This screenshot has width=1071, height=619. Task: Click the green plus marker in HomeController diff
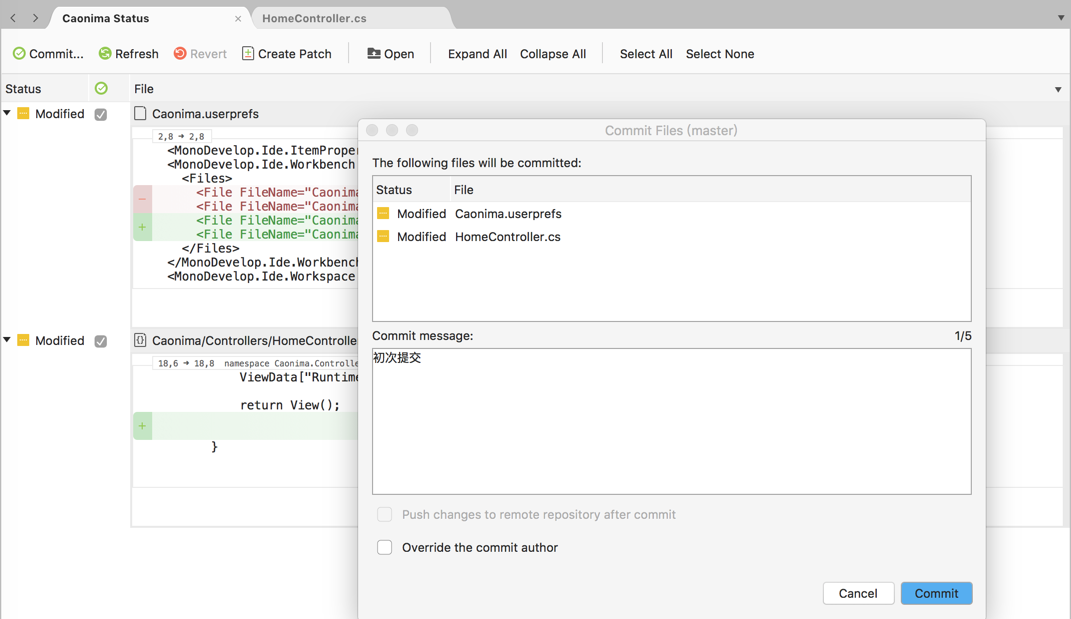point(142,426)
